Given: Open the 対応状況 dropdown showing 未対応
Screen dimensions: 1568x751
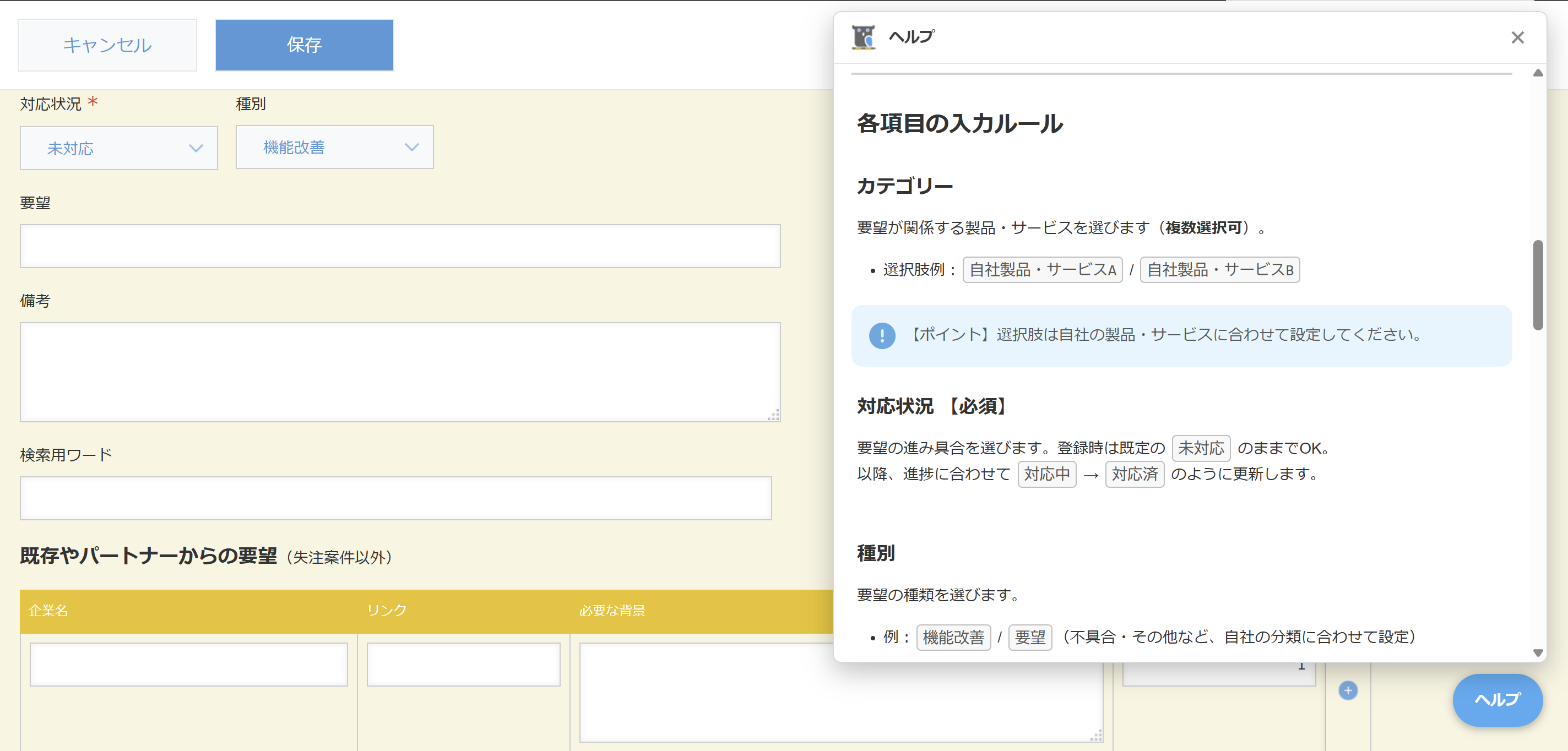Looking at the screenshot, I should [119, 148].
